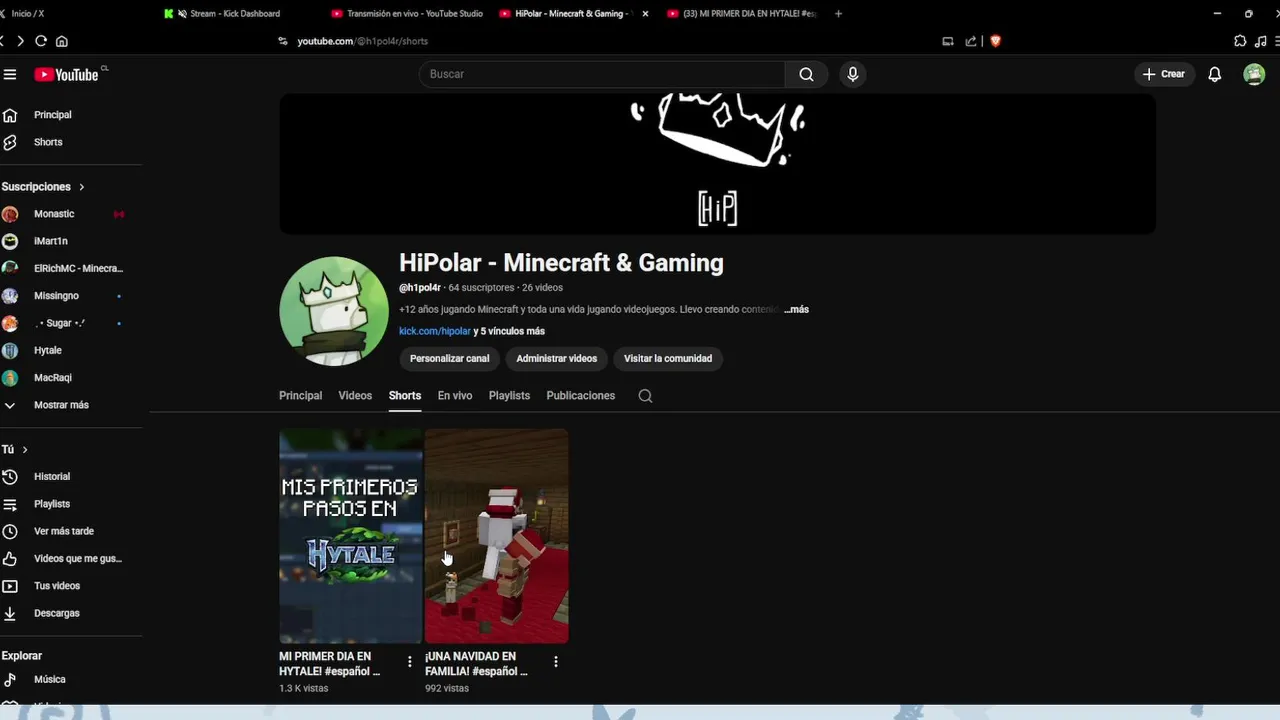Open the browser extensions puzzle icon

[x=1240, y=41]
